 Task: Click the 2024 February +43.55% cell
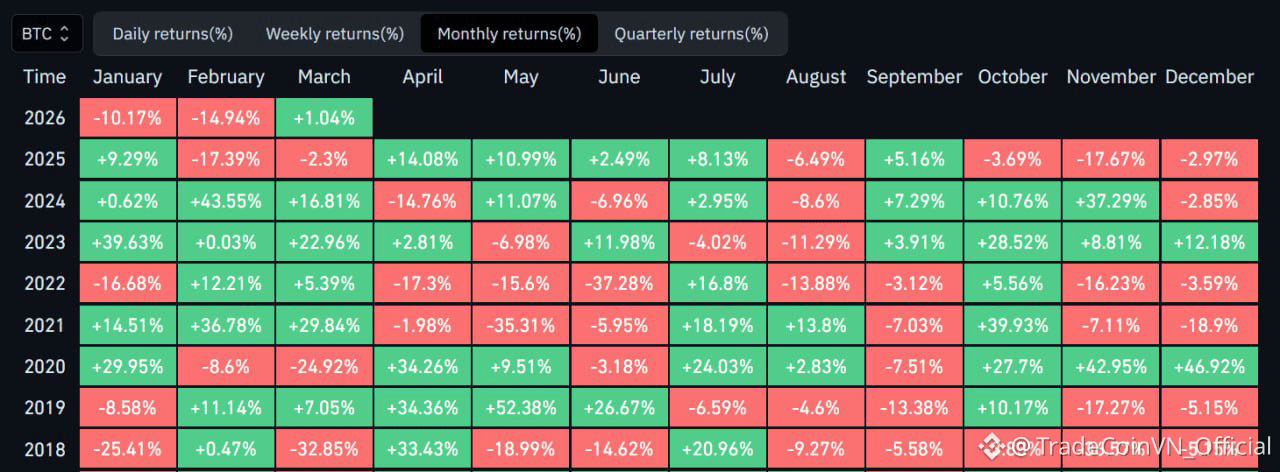click(x=225, y=201)
